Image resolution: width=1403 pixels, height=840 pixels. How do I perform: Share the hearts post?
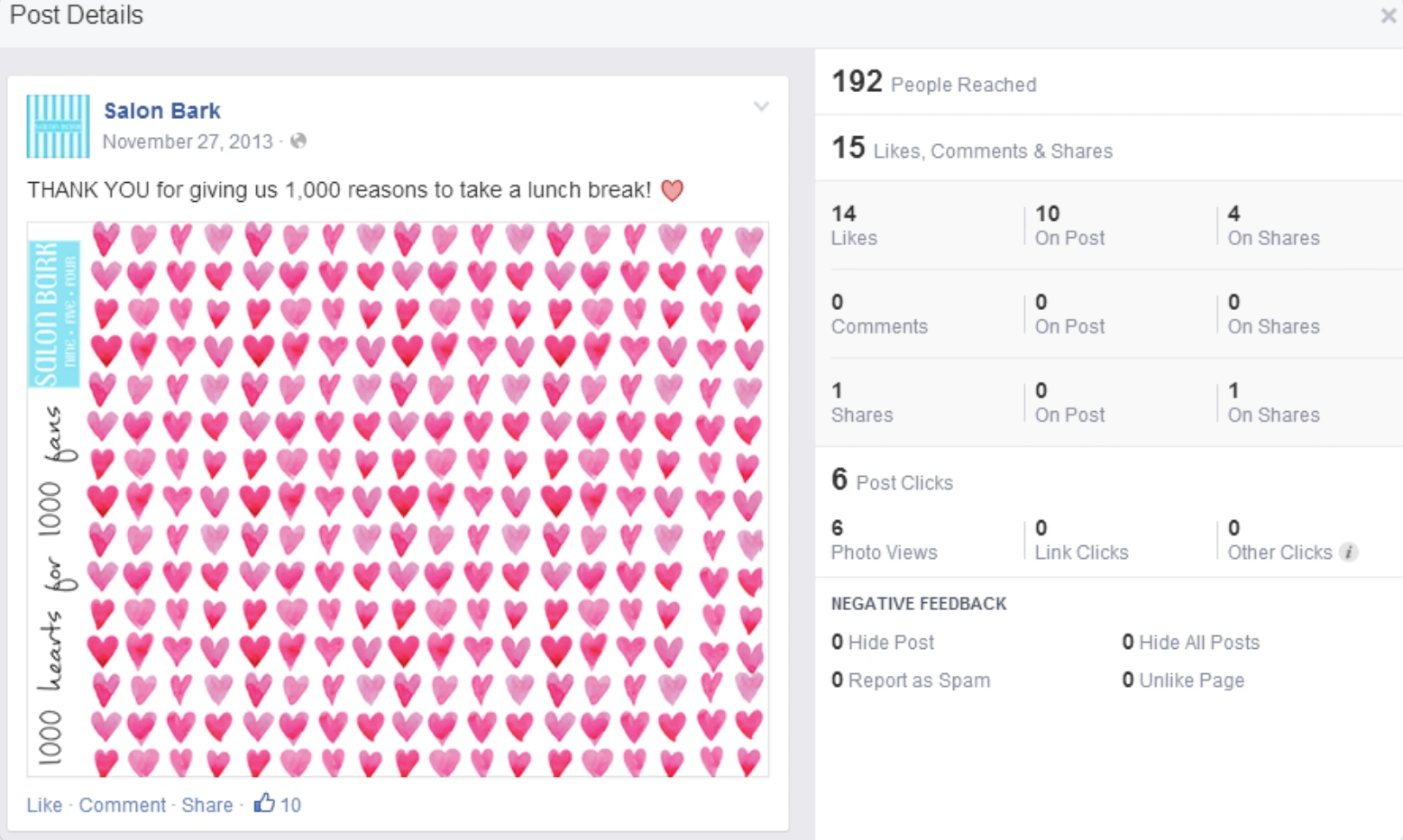click(x=207, y=805)
